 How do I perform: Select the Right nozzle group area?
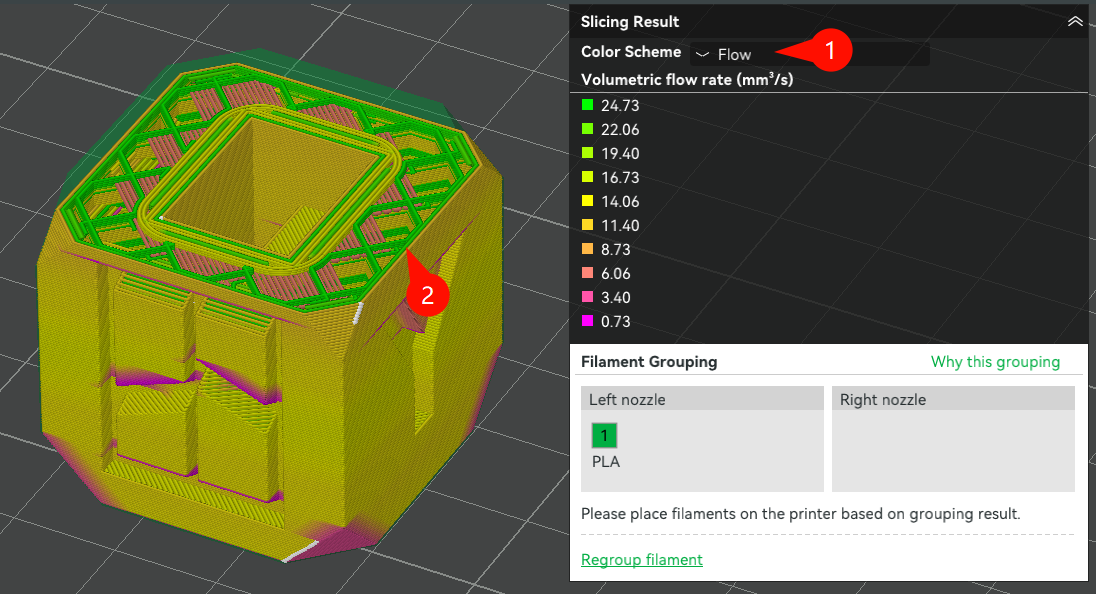(953, 450)
